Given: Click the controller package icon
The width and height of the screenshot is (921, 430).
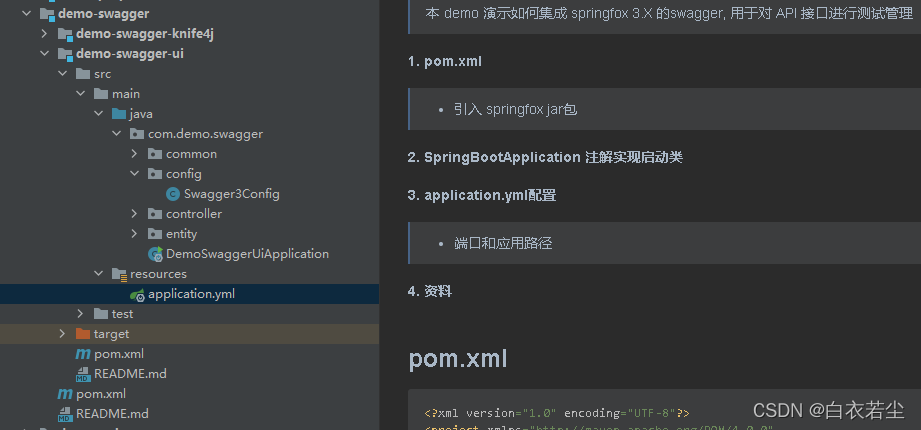Looking at the screenshot, I should point(155,213).
